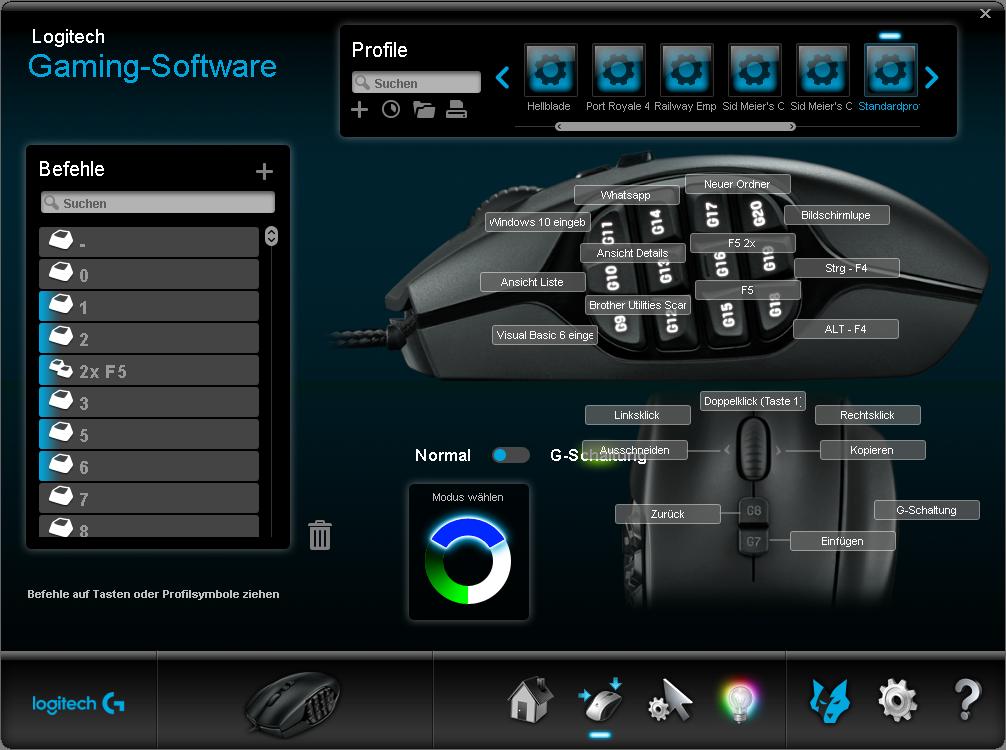The height and width of the screenshot is (750, 1006).
Task: Create a new profile with plus icon
Action: [359, 110]
